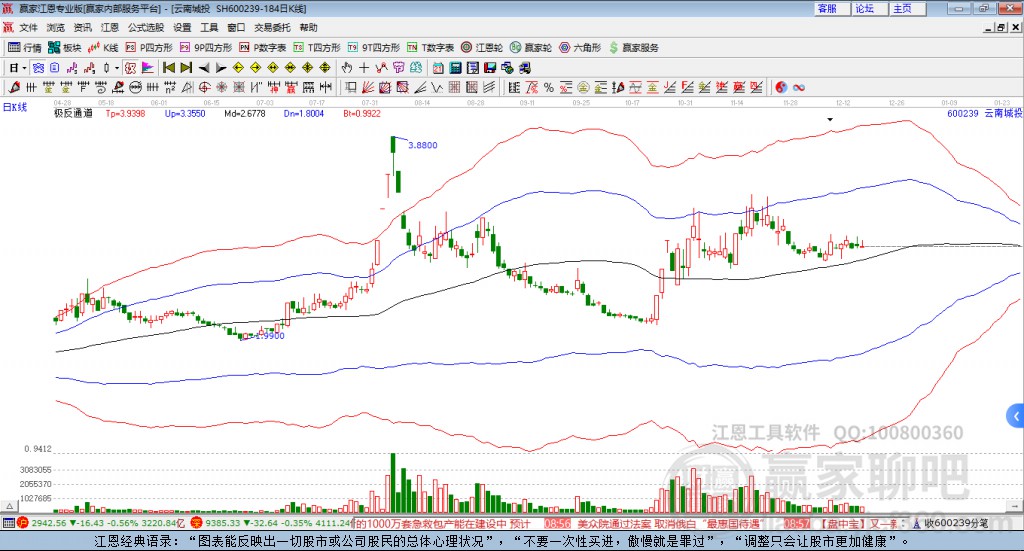Open the 资讯 menu

click(82, 27)
